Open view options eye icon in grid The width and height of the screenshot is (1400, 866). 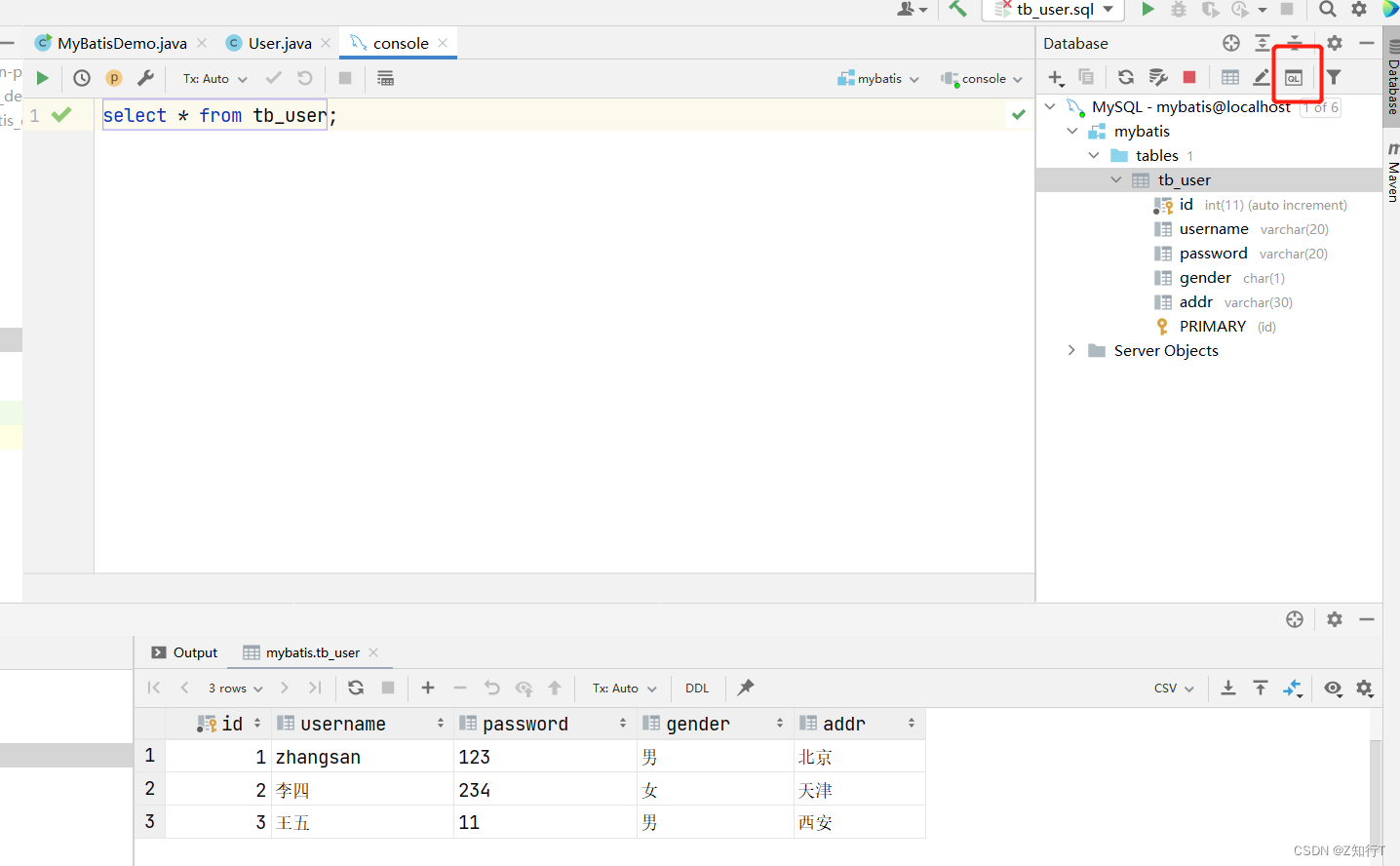tap(1333, 688)
